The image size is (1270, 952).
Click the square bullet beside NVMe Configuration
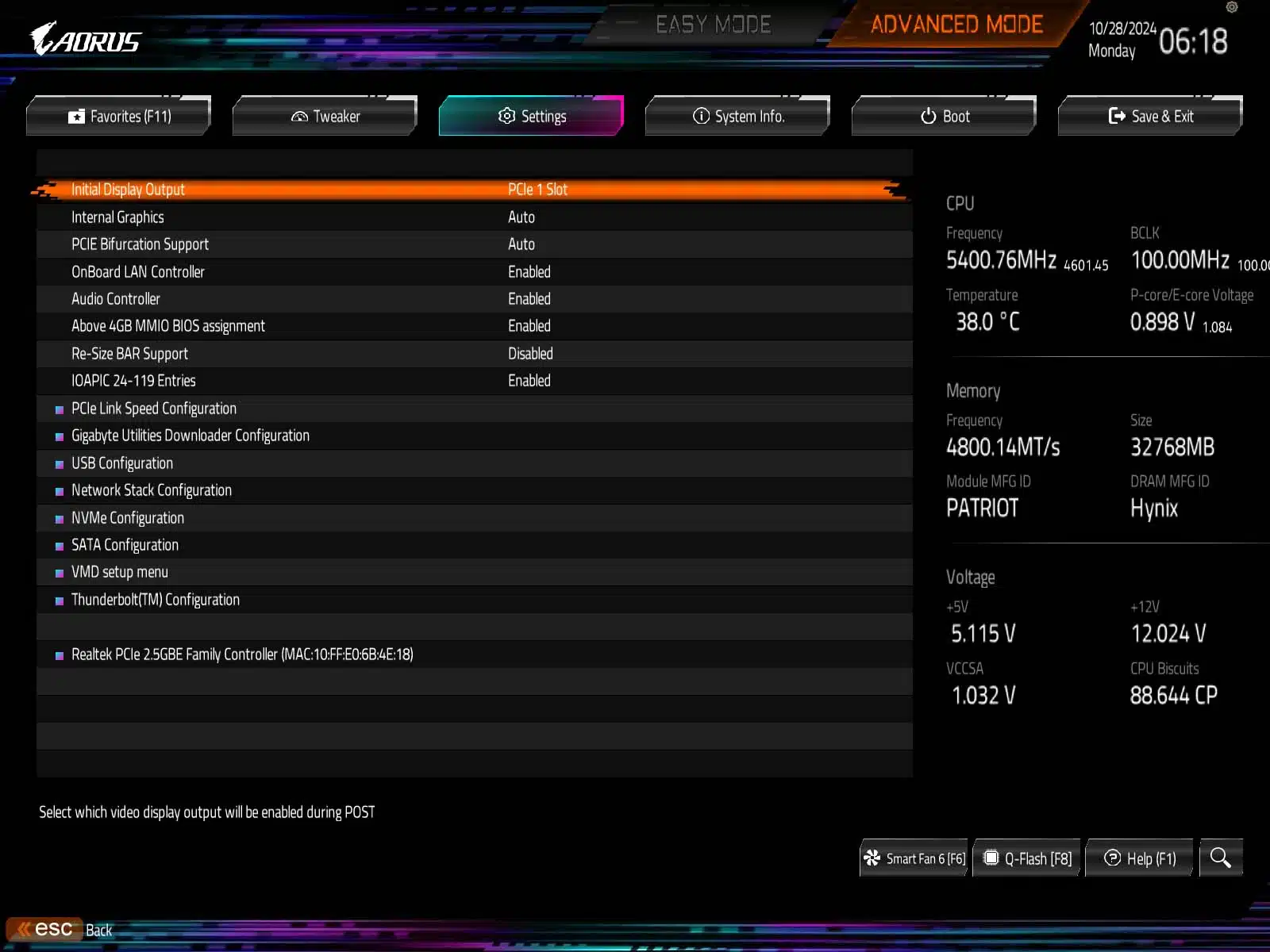60,519
